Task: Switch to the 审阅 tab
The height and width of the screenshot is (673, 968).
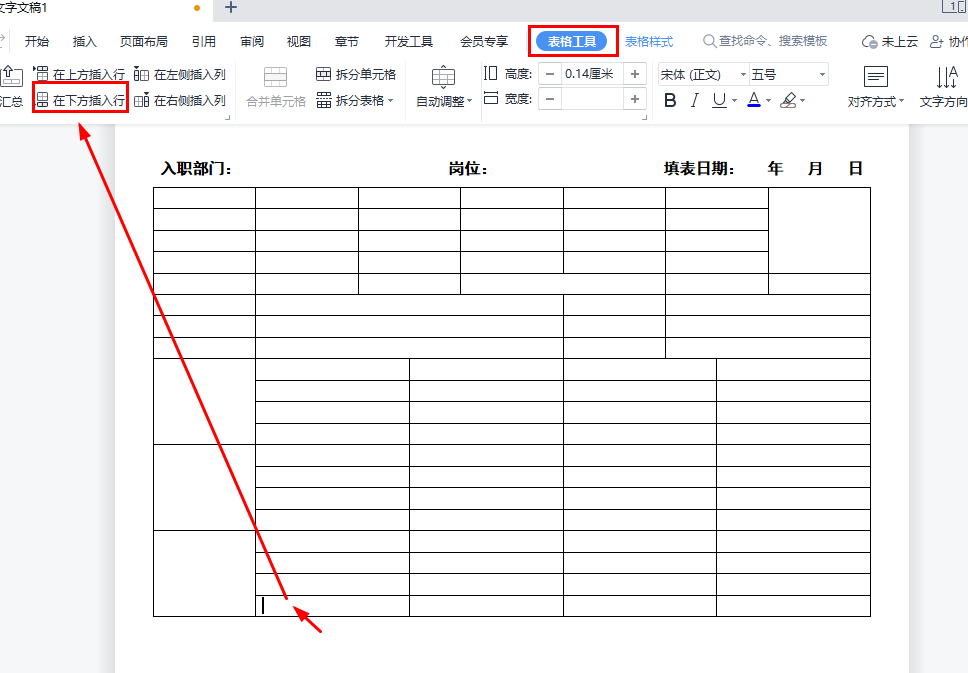Action: point(252,41)
